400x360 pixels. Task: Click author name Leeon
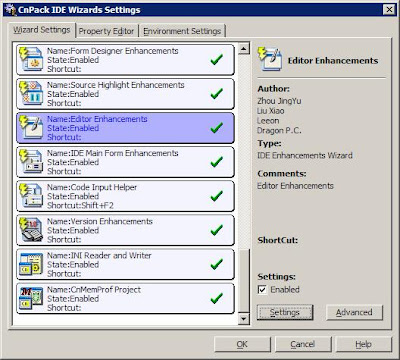pos(268,121)
